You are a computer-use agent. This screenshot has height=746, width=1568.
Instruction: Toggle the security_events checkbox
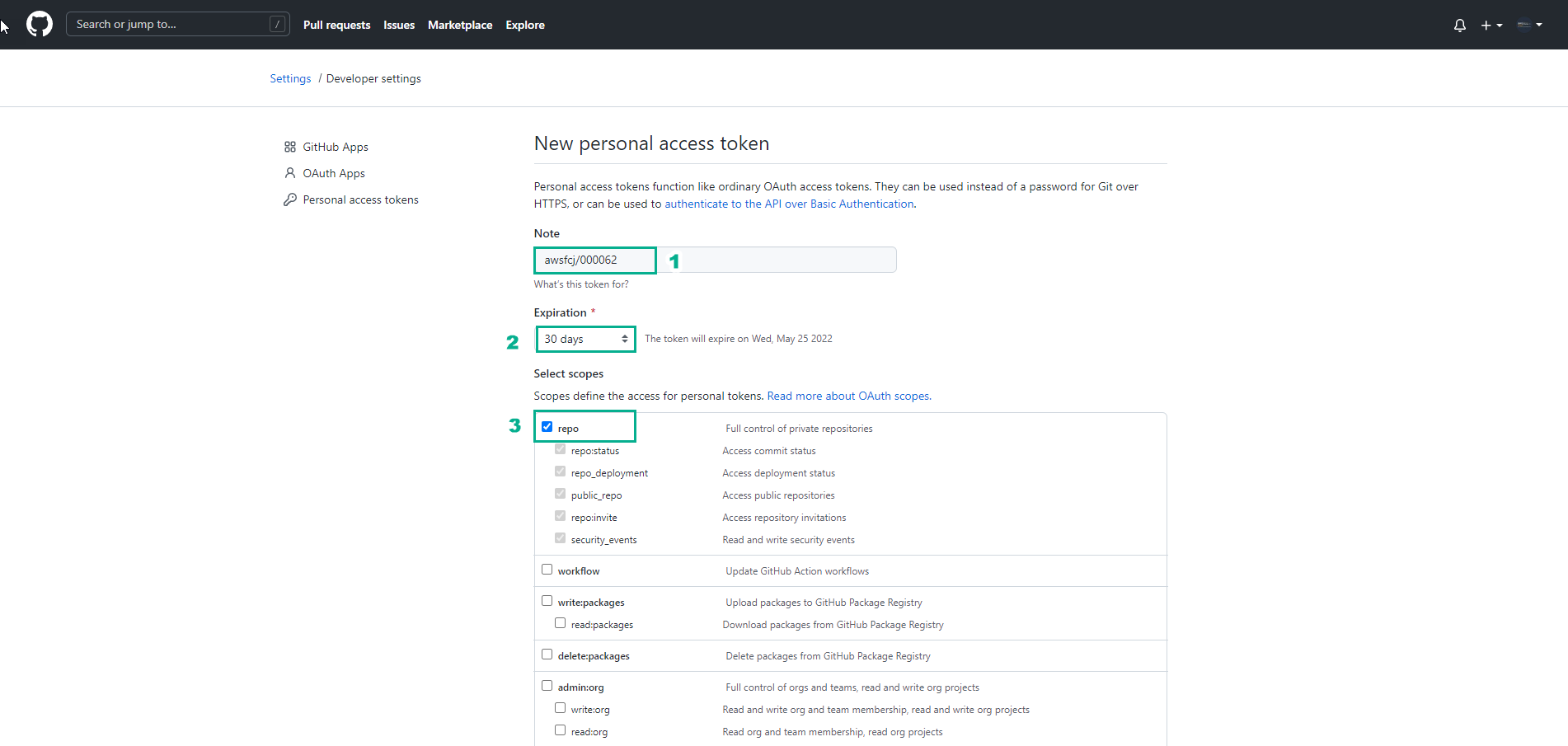click(x=560, y=538)
